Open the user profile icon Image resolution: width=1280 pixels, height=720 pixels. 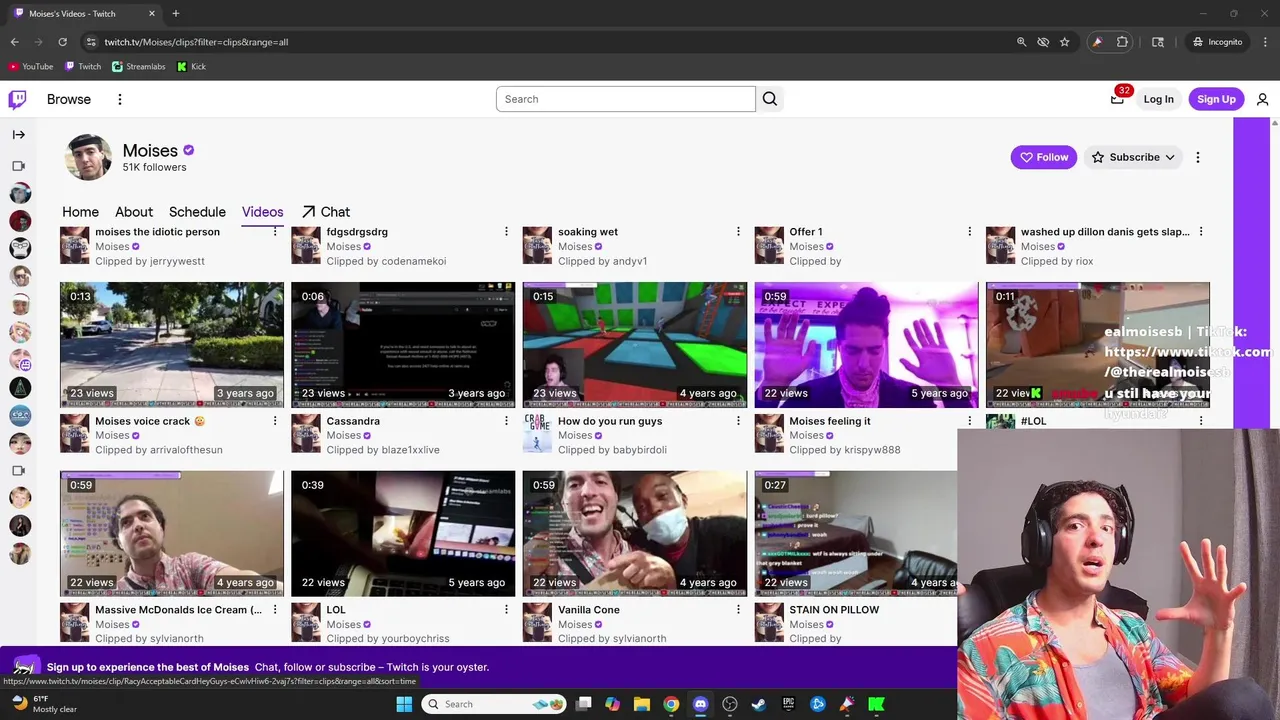pyautogui.click(x=1262, y=99)
